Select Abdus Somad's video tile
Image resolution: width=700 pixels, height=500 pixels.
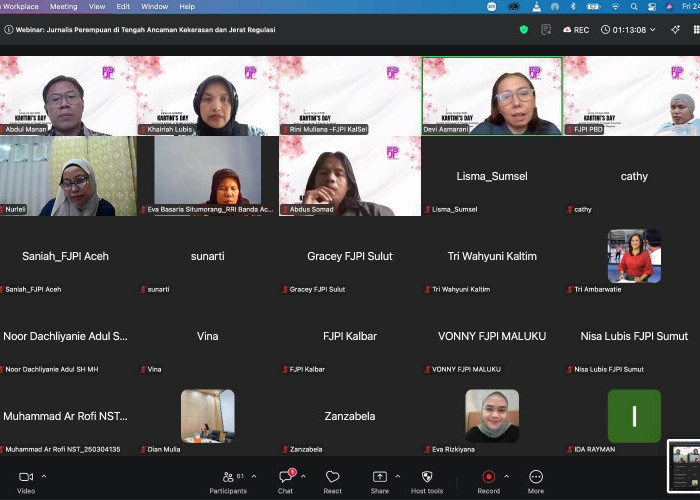pyautogui.click(x=350, y=176)
